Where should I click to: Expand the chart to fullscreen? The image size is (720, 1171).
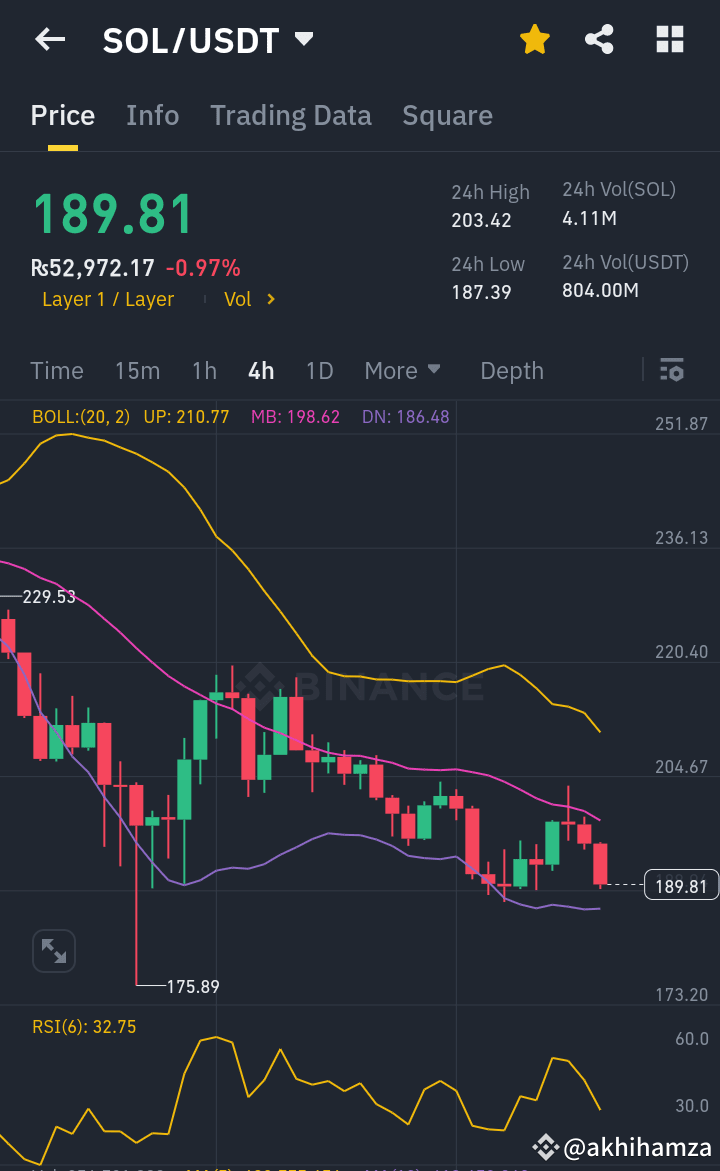tap(54, 951)
